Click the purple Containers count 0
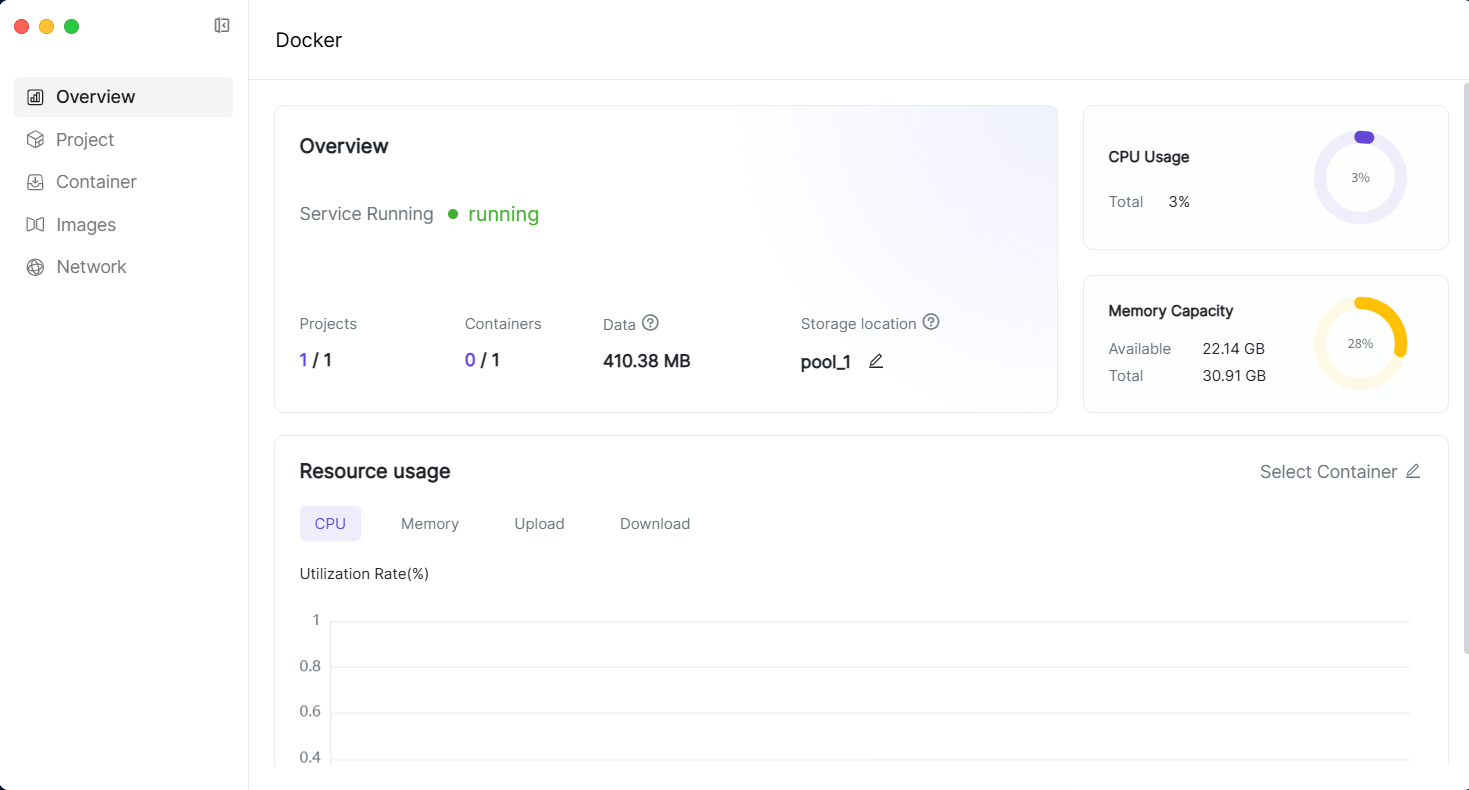The height and width of the screenshot is (790, 1469). click(470, 360)
